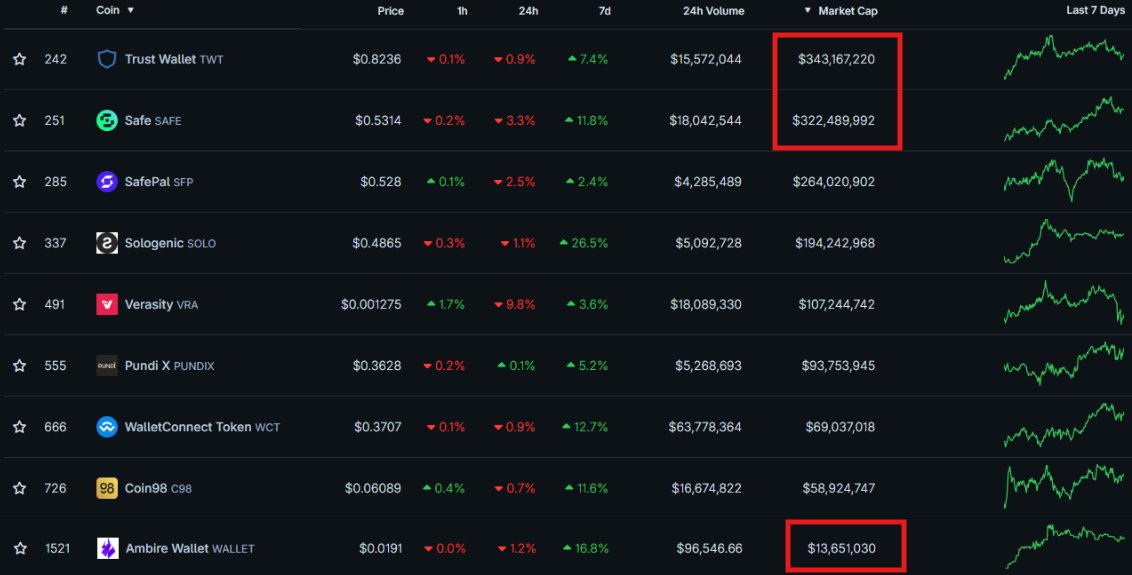Favorite Trust Wallet with its star
This screenshot has width=1132, height=575.
[x=19, y=59]
